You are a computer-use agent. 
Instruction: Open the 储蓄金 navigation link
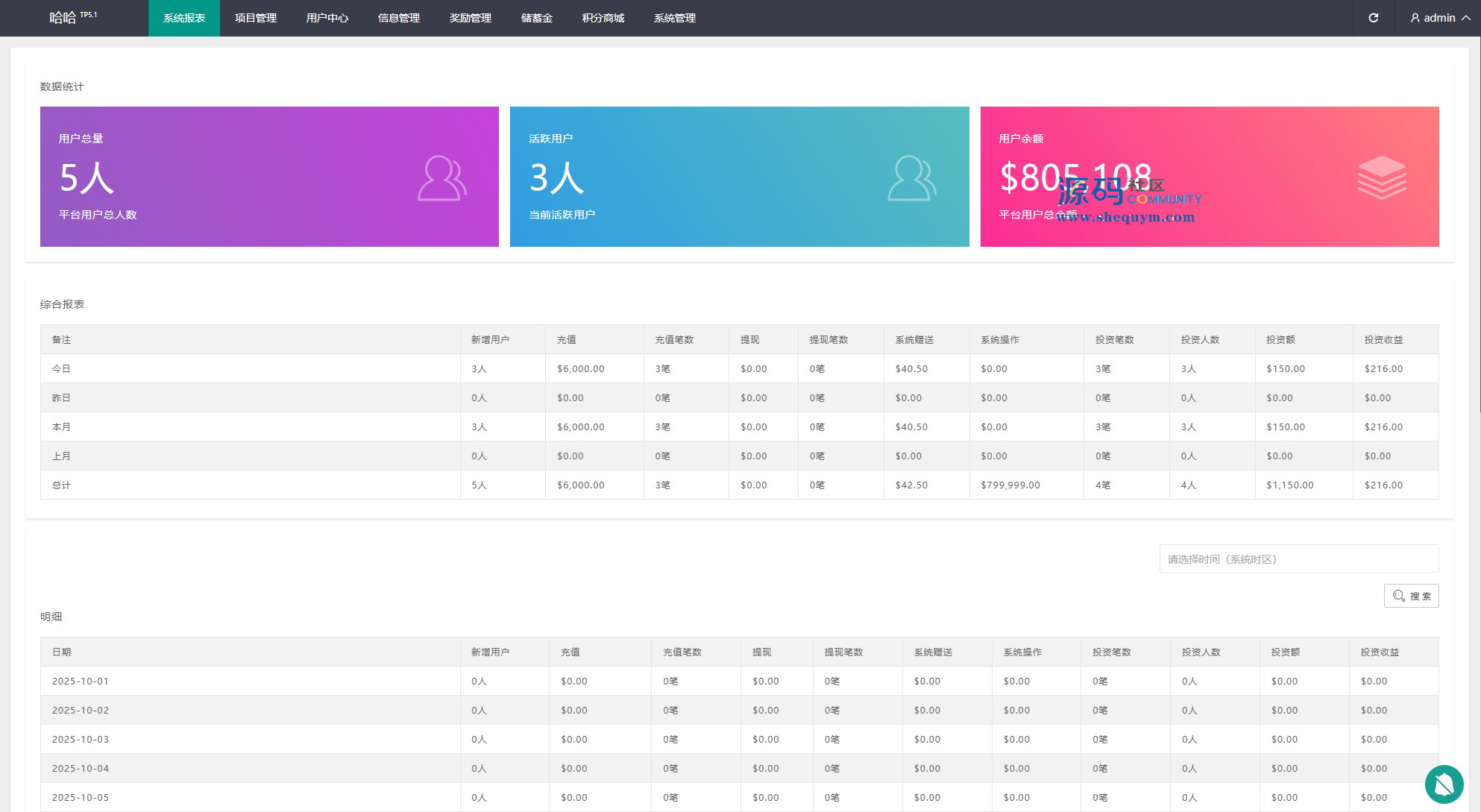coord(536,18)
